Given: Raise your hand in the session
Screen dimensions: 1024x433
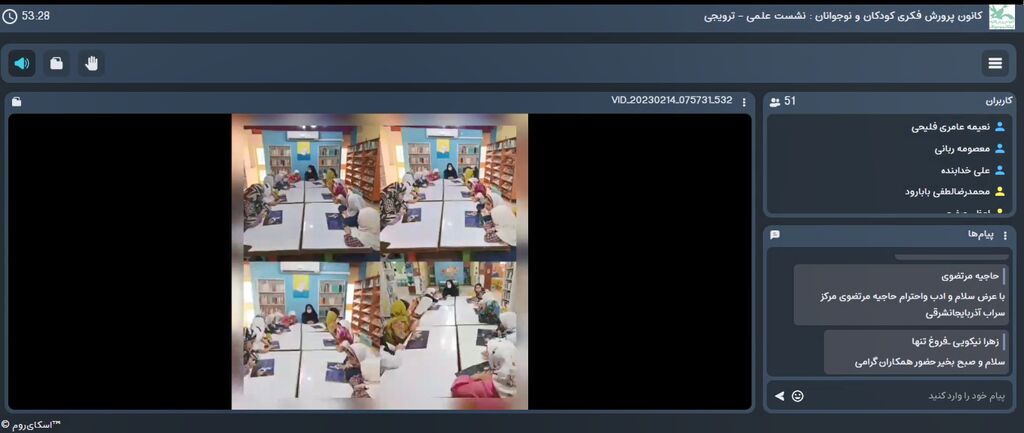Looking at the screenshot, I should click(91, 63).
